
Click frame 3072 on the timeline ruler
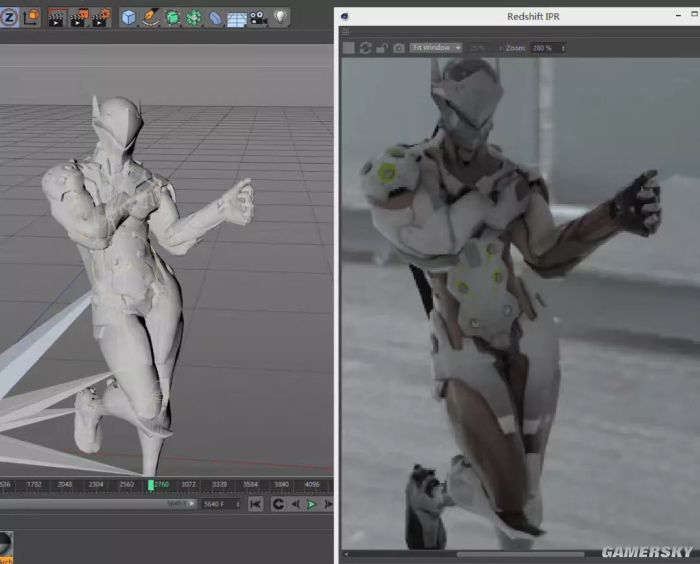pos(188,485)
